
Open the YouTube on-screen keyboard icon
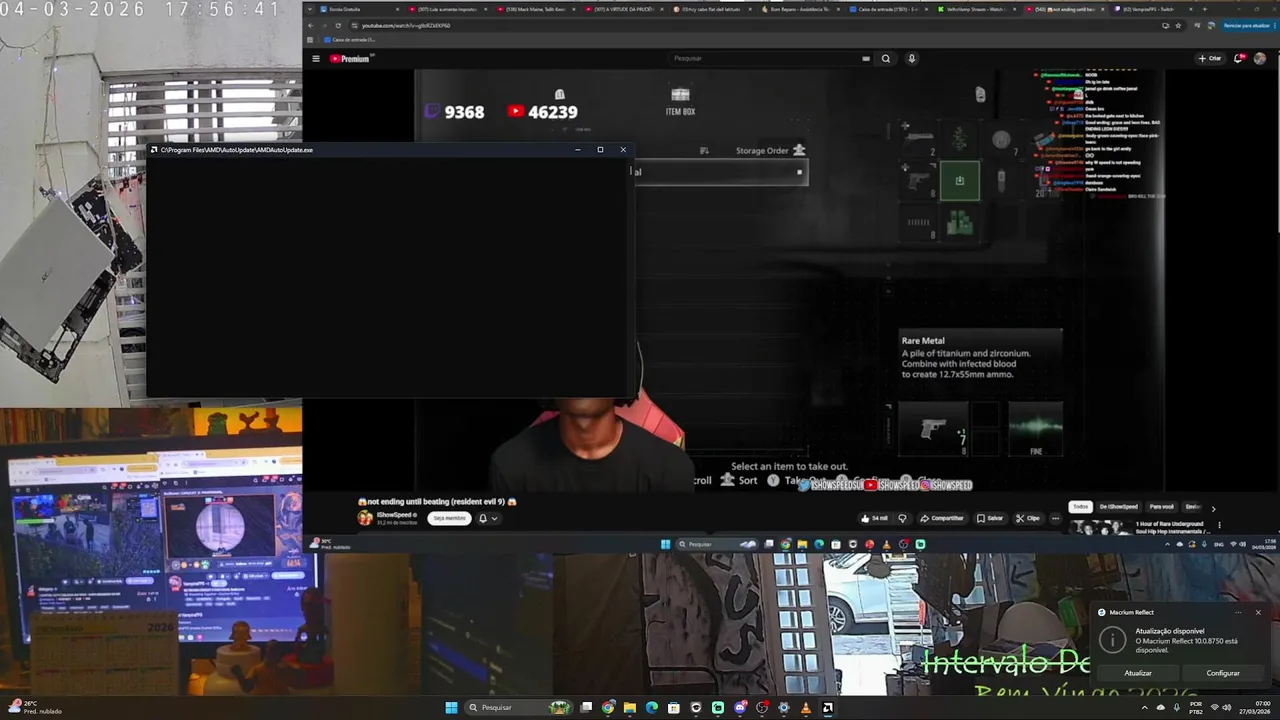[x=866, y=58]
